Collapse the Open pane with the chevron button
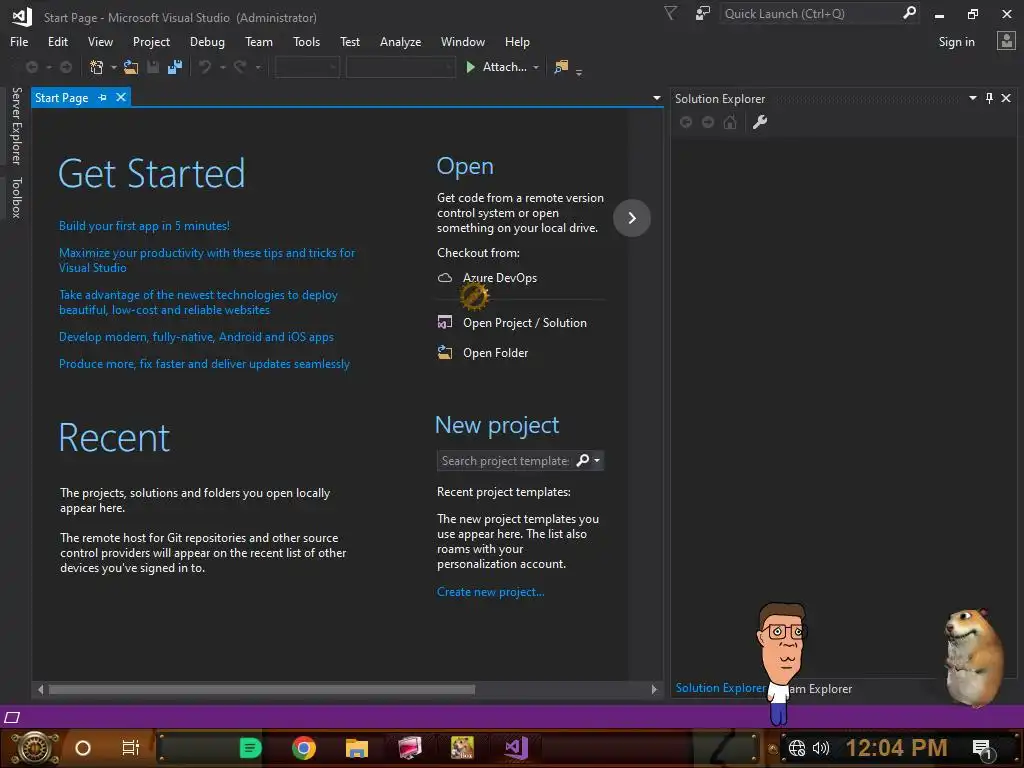The image size is (1024, 768). (632, 218)
